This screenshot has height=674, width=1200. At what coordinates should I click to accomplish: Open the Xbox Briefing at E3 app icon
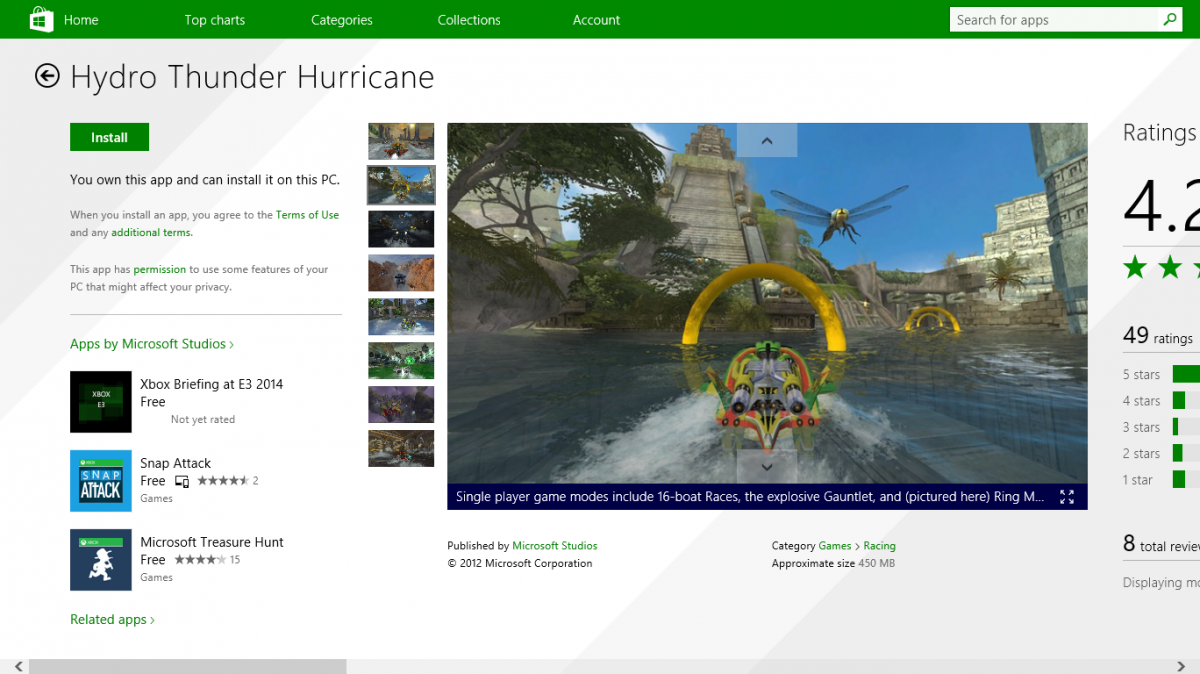point(101,402)
